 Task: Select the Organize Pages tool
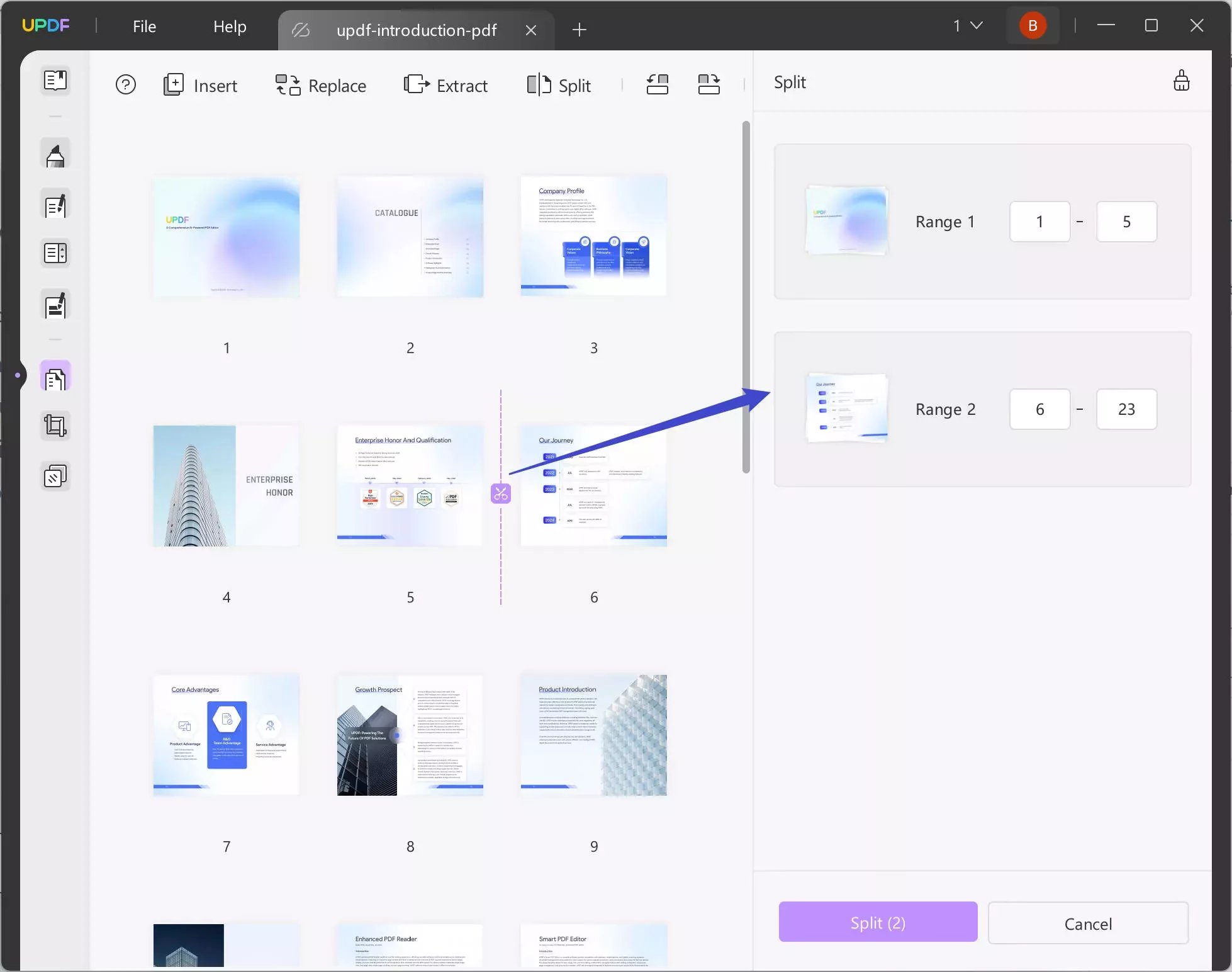click(x=55, y=376)
